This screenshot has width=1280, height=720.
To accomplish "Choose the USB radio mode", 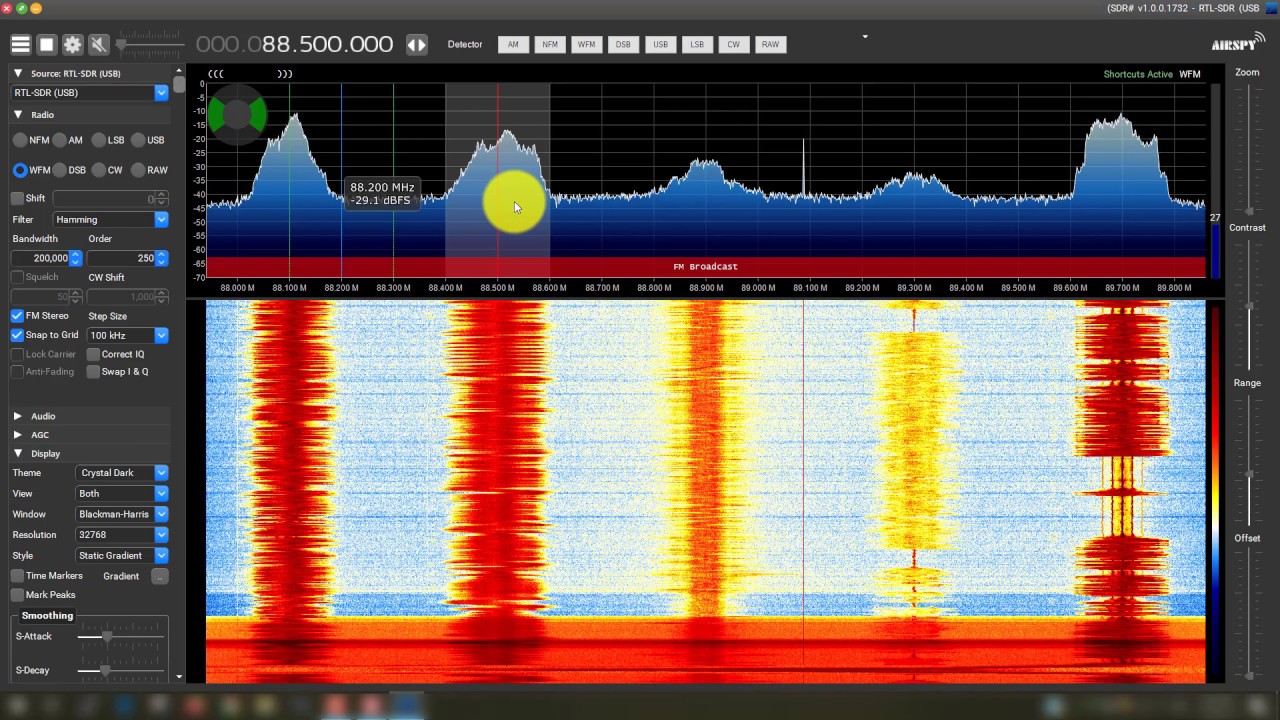I will [x=138, y=140].
